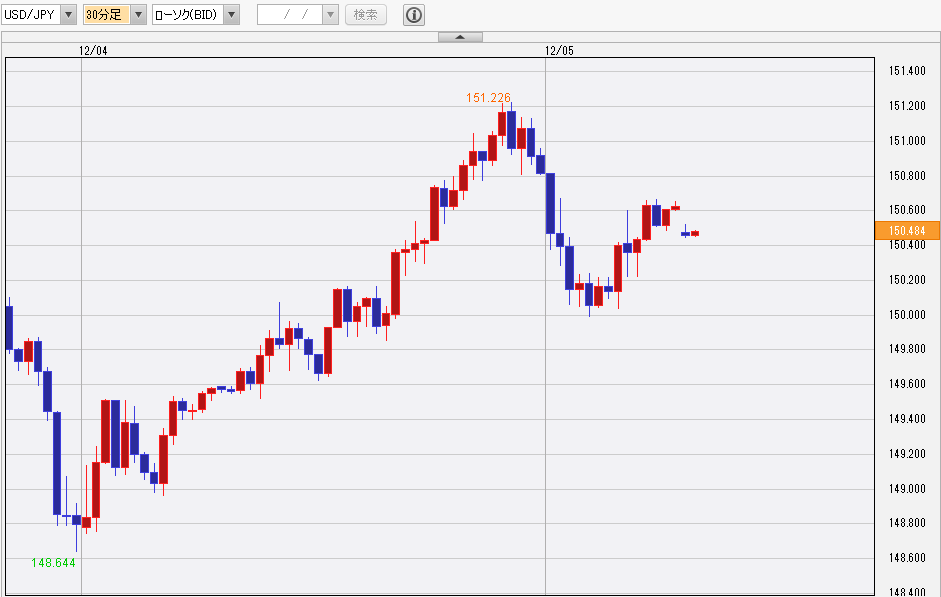Click the USD/JPY text in selector

pos(29,14)
